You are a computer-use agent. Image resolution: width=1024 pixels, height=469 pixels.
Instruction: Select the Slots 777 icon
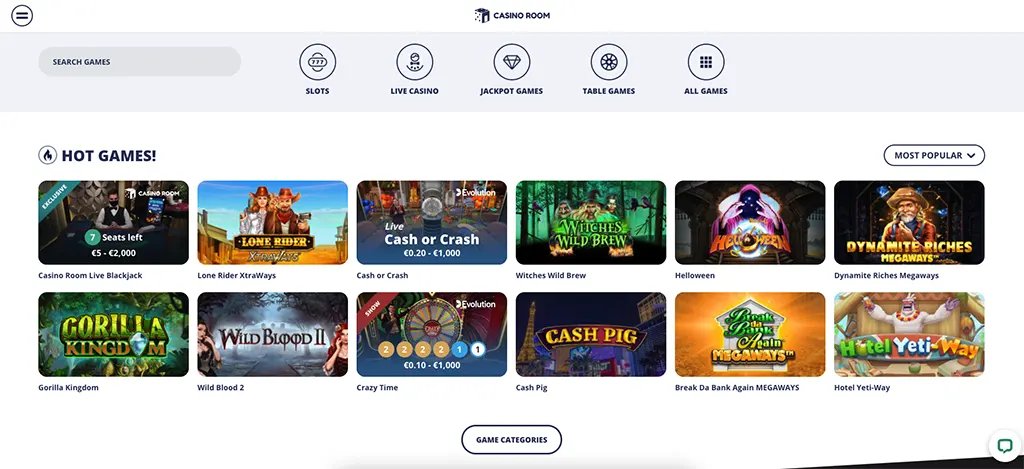click(317, 62)
